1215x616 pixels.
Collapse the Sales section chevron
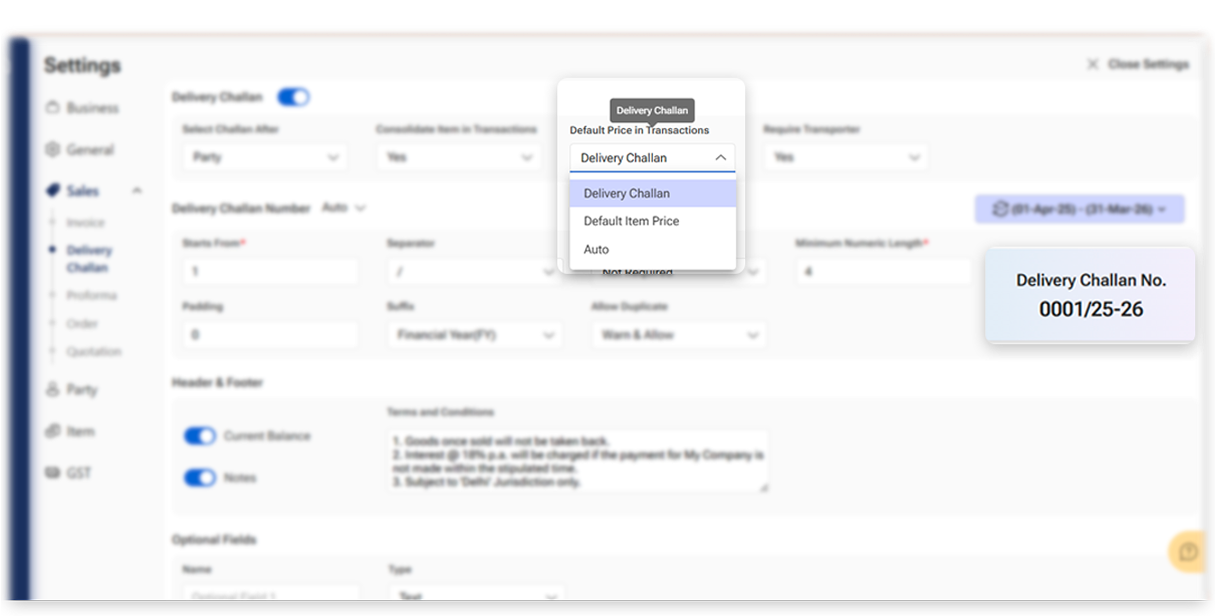tap(137, 191)
